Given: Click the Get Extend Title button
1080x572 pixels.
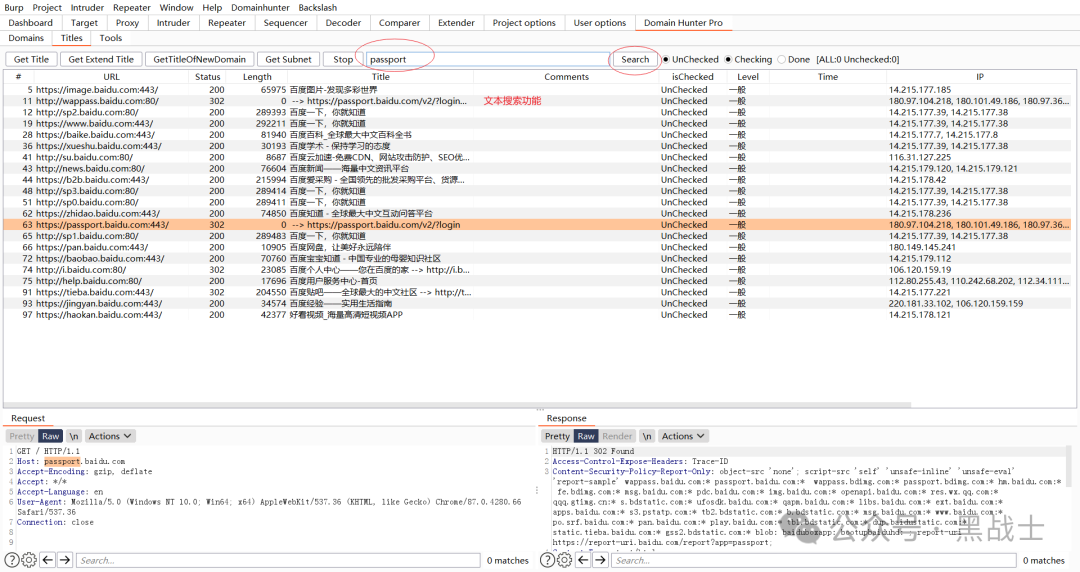Looking at the screenshot, I should [x=101, y=59].
